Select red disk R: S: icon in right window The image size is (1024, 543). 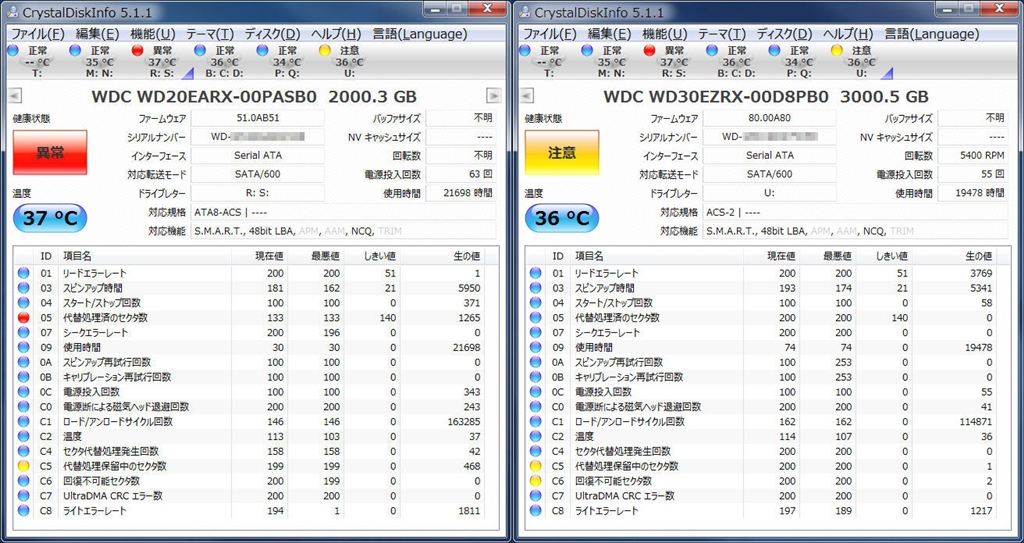[x=649, y=51]
